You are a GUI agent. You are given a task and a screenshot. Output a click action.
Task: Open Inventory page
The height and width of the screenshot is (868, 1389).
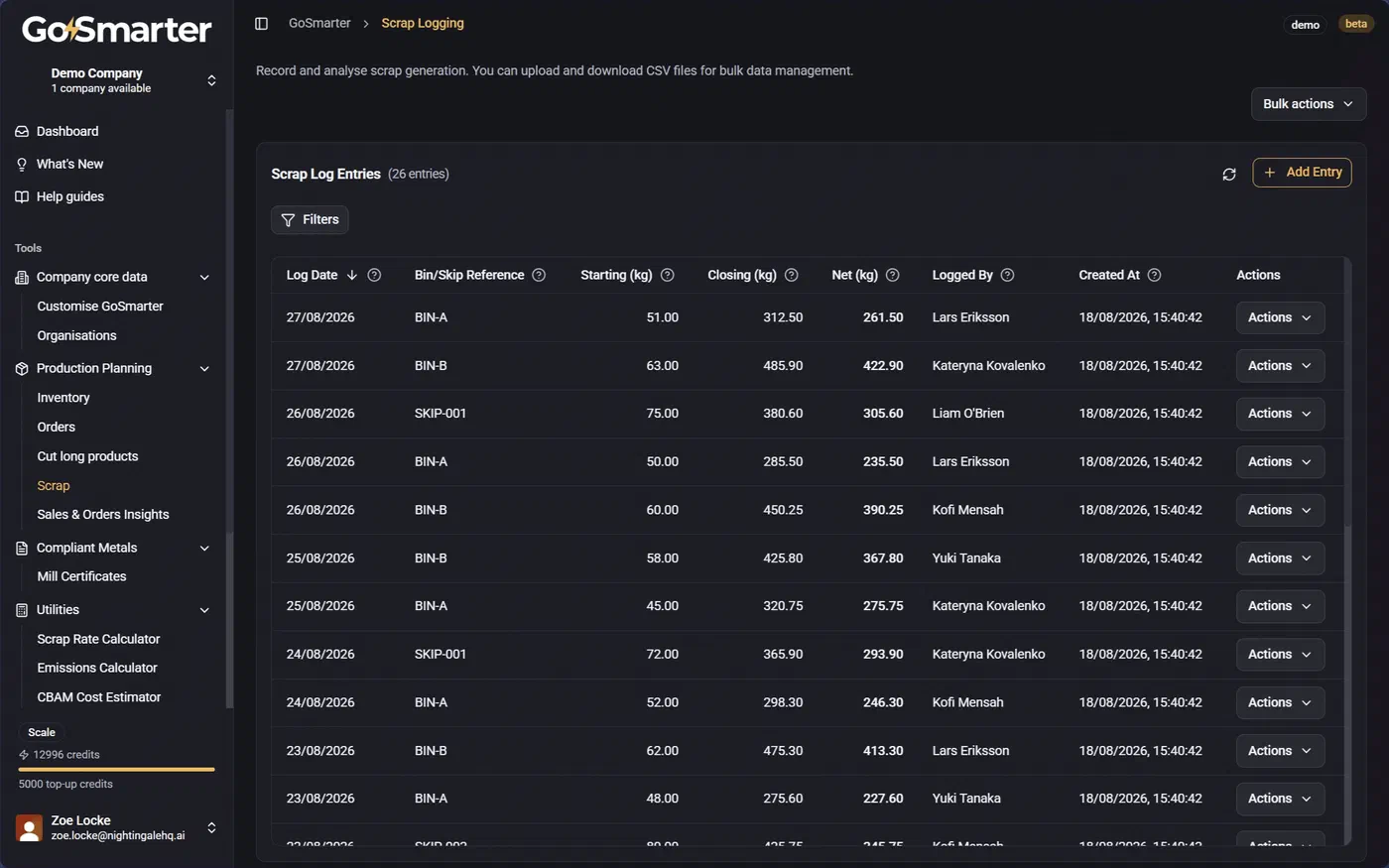pyautogui.click(x=63, y=398)
